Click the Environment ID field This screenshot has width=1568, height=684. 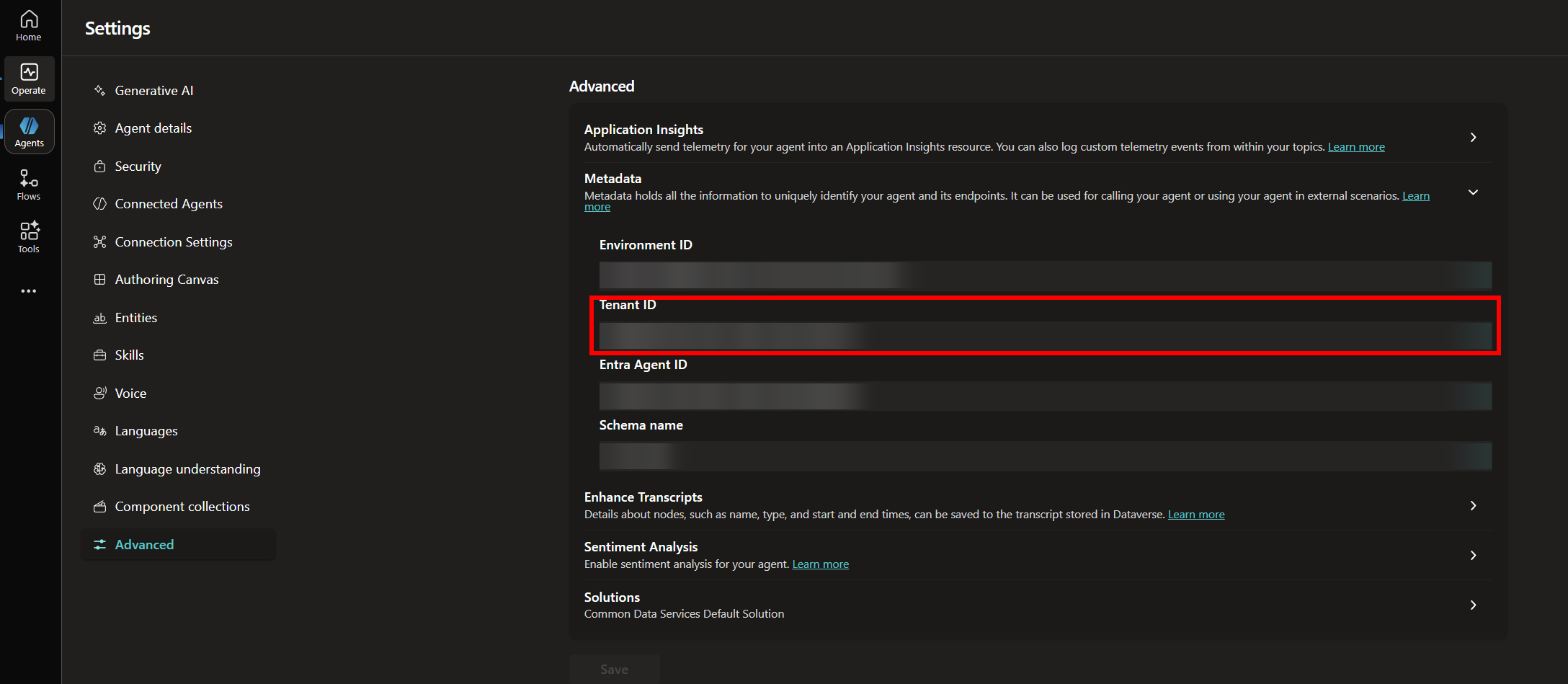pos(1045,275)
